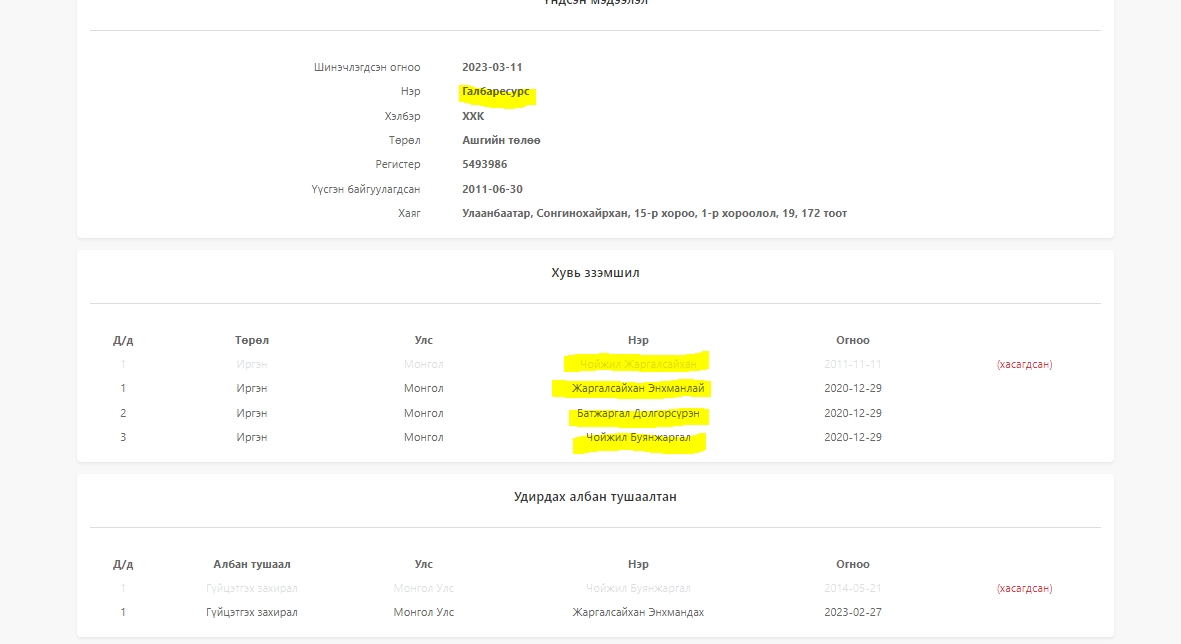Select executive Жаргалсайхан Энхмандах
The image size is (1181, 644).
(x=638, y=612)
